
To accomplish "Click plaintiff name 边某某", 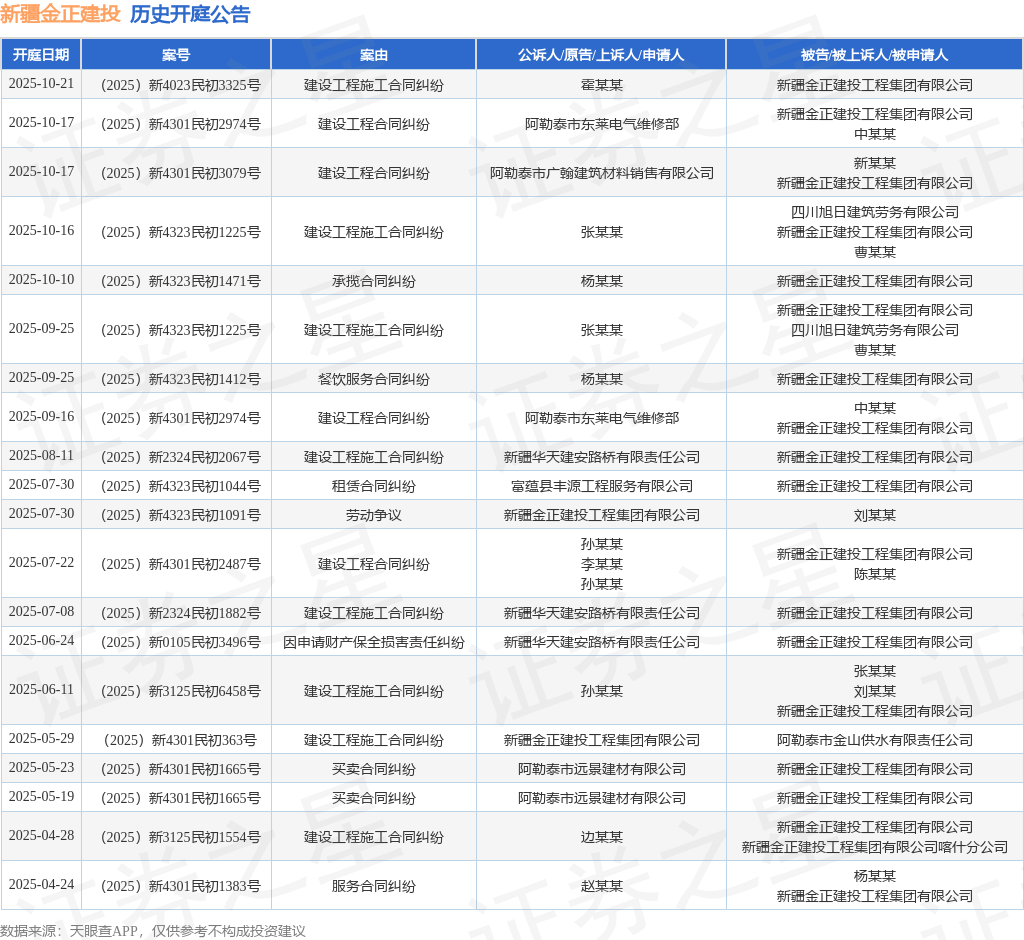I will (601, 837).
